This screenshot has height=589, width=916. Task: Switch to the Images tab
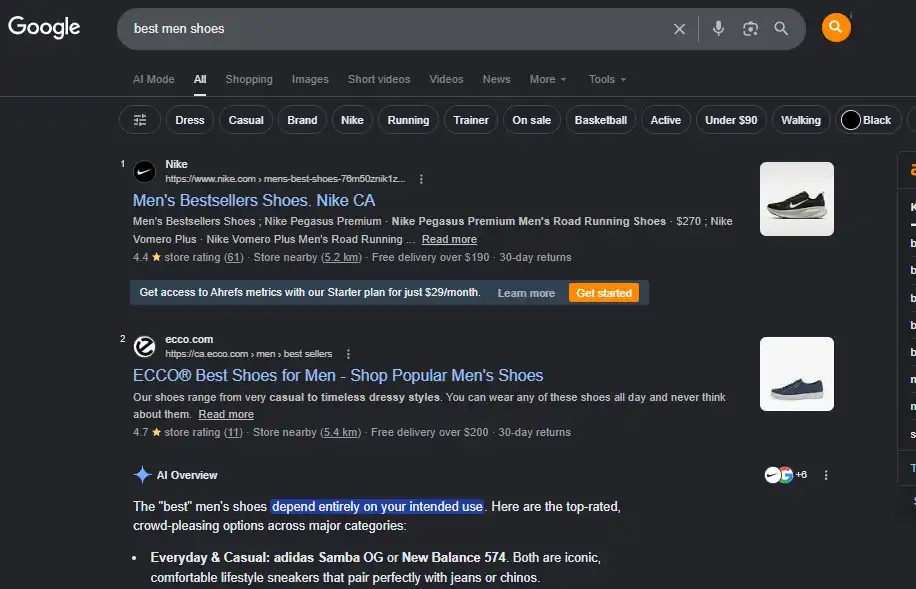tap(310, 79)
